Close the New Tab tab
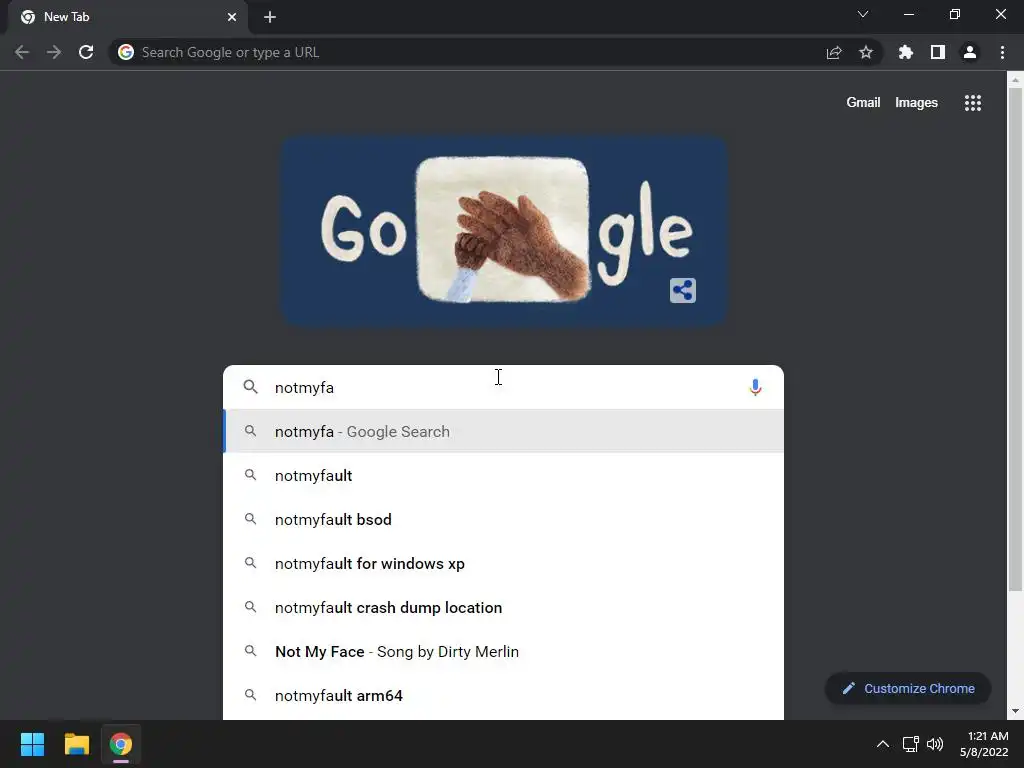Screen dimensions: 1024x768 [x=232, y=17]
